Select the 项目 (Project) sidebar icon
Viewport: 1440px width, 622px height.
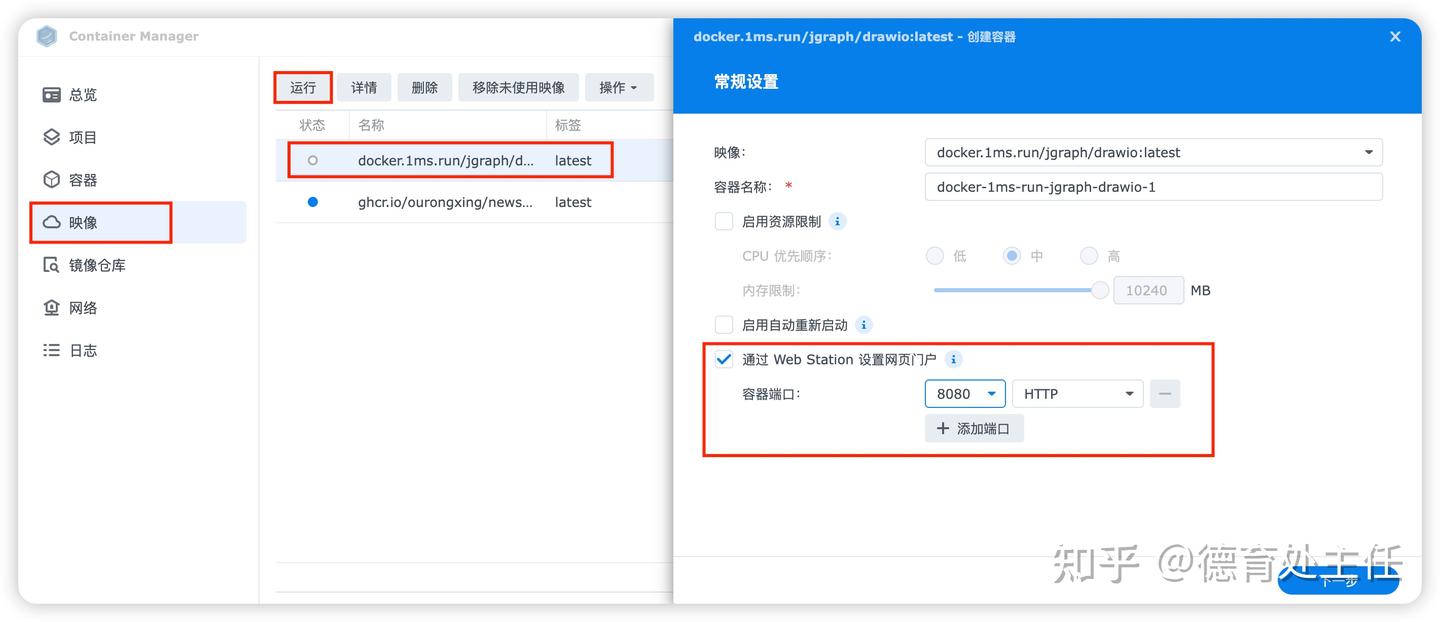(x=81, y=137)
